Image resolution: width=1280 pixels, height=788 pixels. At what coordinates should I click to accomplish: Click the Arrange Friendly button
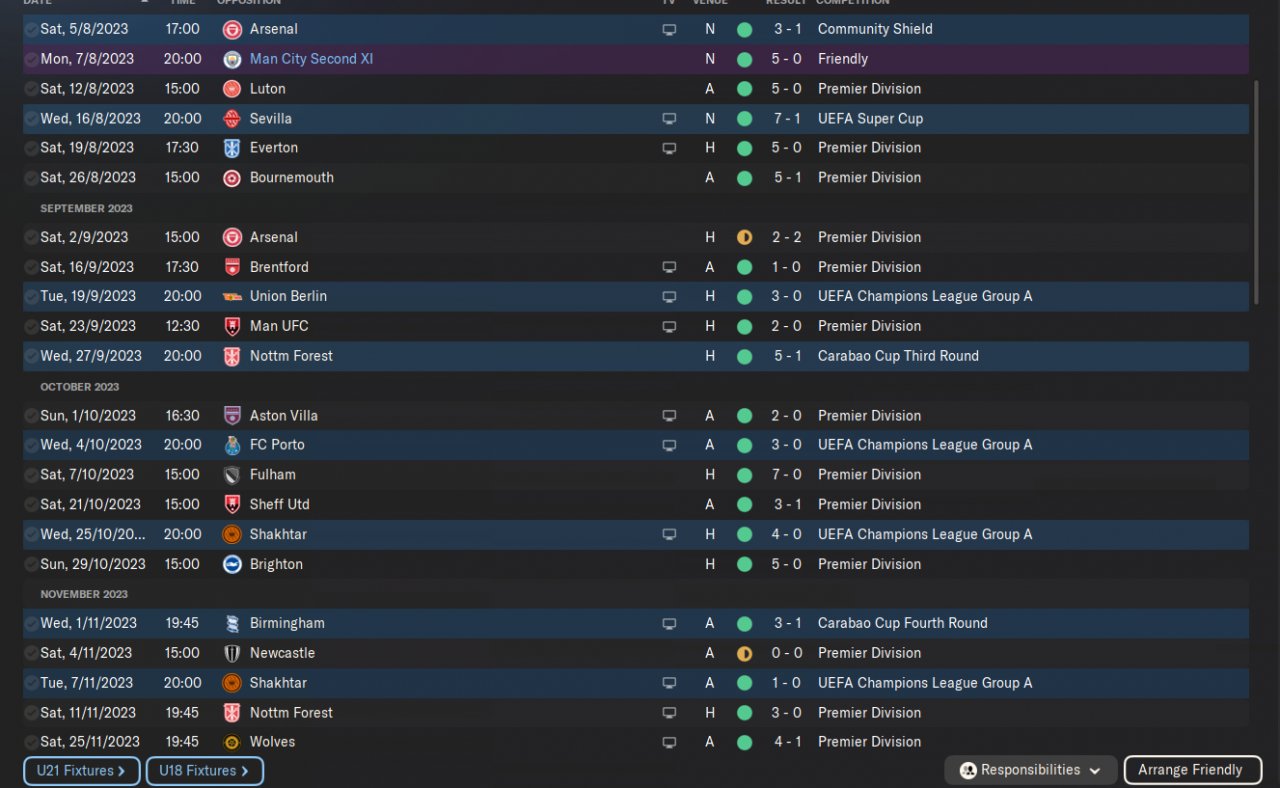click(x=1190, y=770)
